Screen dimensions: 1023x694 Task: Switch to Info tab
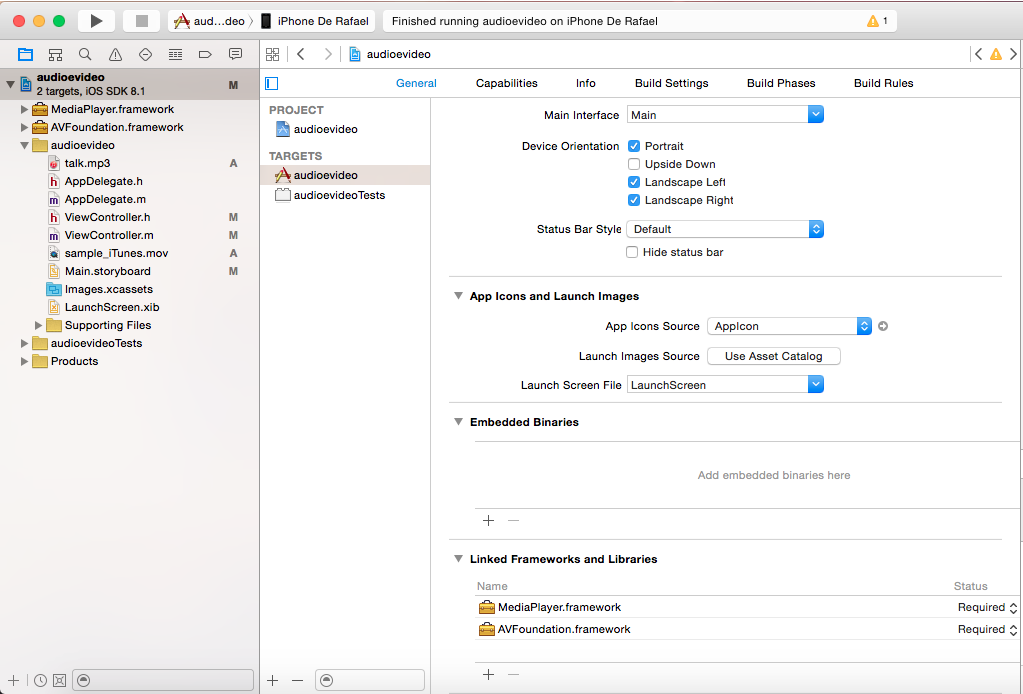(585, 83)
